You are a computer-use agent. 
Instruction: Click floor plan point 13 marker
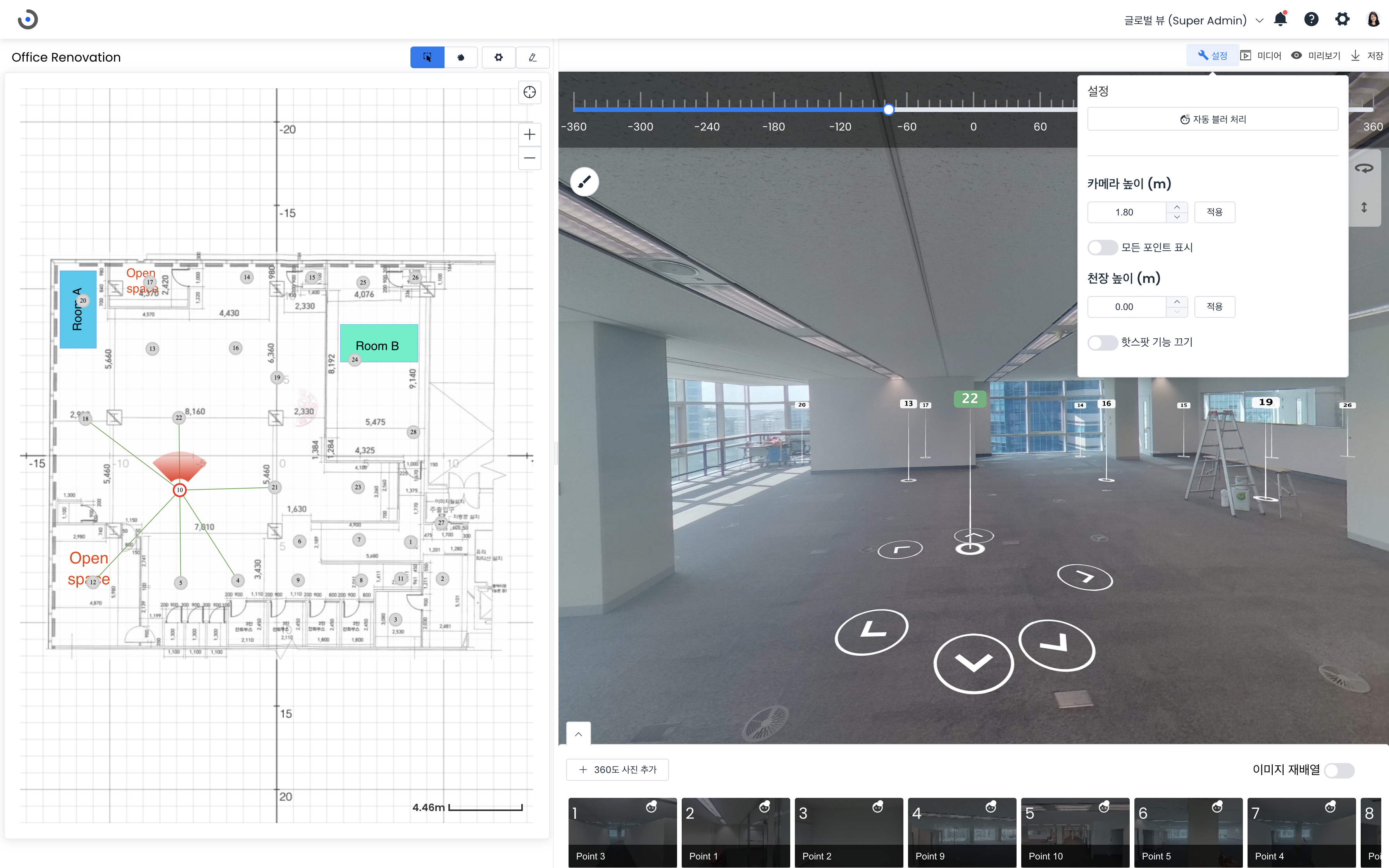click(x=152, y=348)
